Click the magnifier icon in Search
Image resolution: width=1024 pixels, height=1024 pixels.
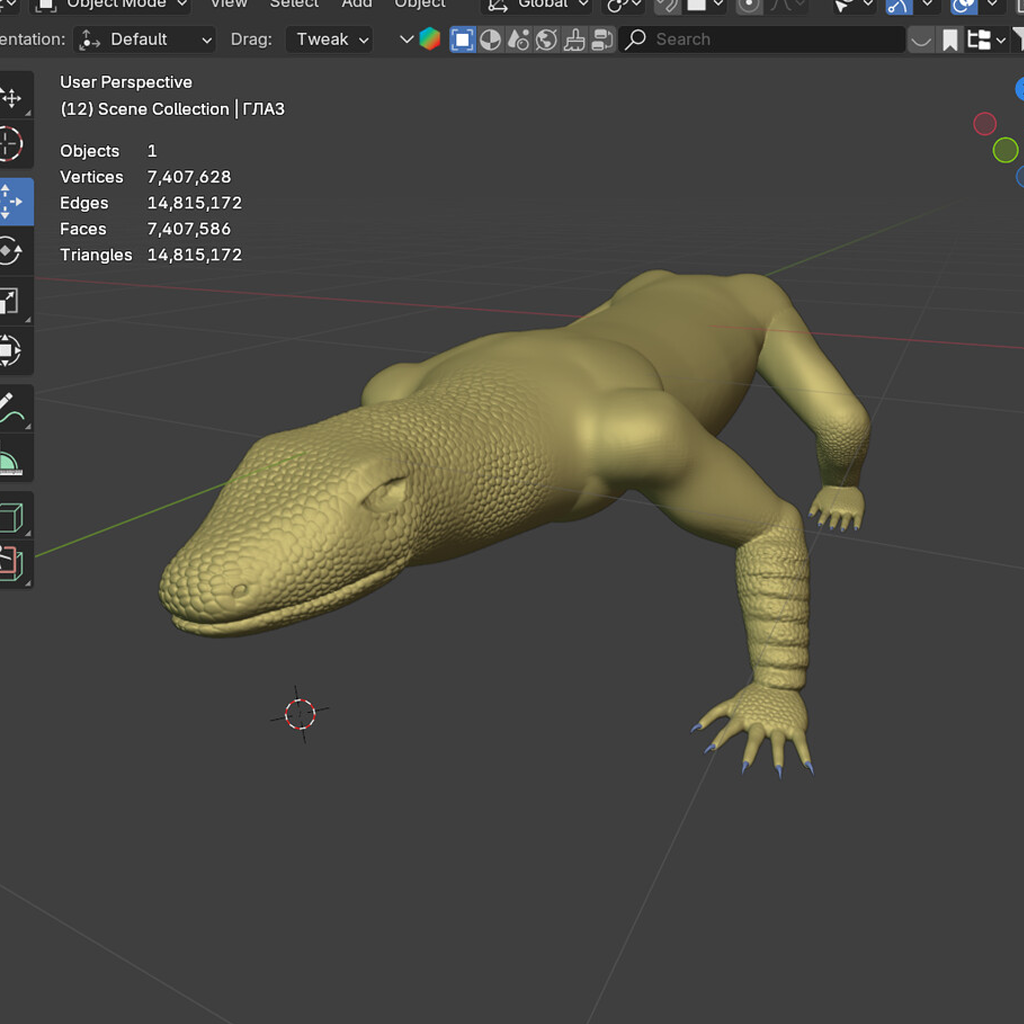(635, 39)
